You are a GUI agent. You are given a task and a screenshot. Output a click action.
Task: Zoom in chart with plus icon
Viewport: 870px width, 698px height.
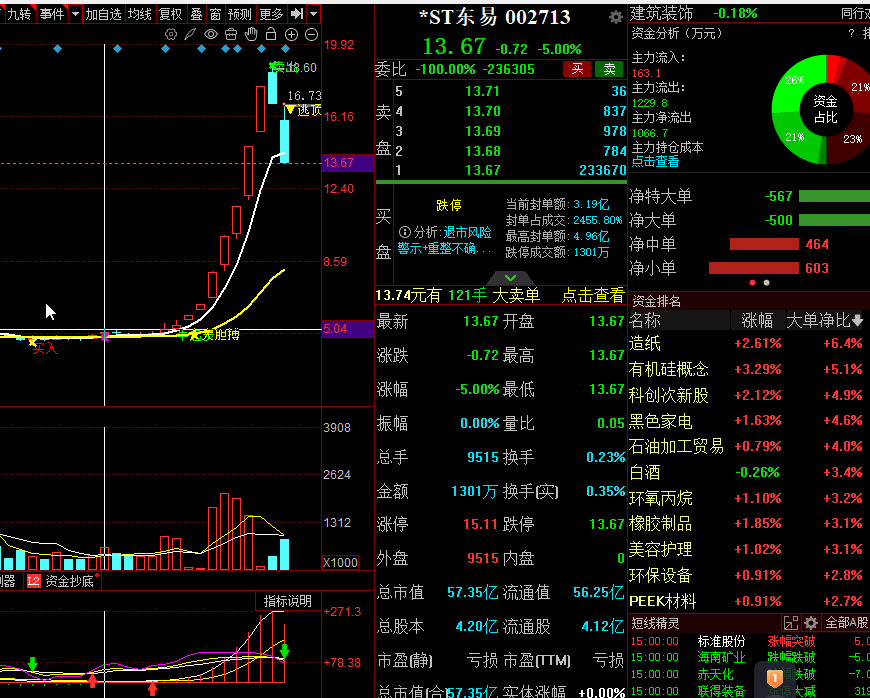291,34
